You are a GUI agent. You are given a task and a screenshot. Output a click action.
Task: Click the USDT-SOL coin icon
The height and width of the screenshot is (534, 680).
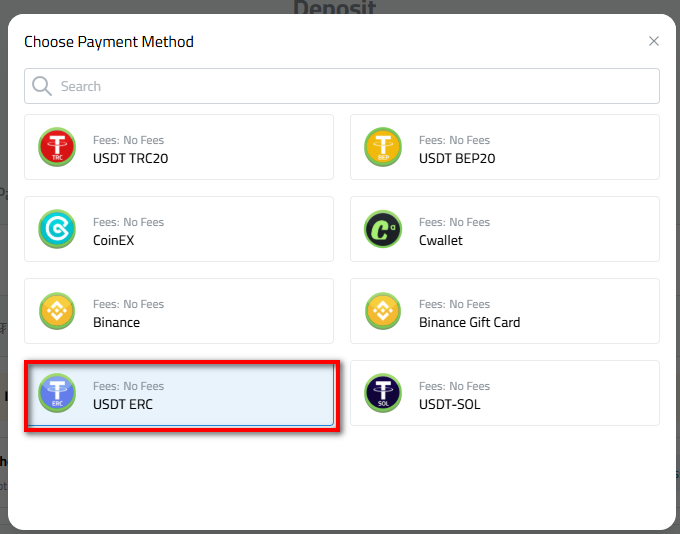click(x=383, y=393)
